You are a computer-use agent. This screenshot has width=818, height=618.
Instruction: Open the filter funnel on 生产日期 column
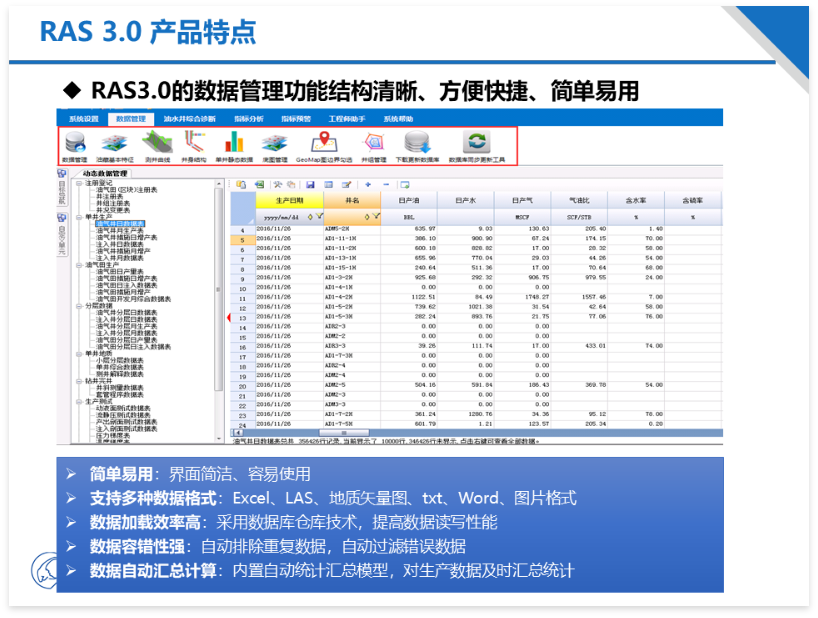(x=319, y=216)
